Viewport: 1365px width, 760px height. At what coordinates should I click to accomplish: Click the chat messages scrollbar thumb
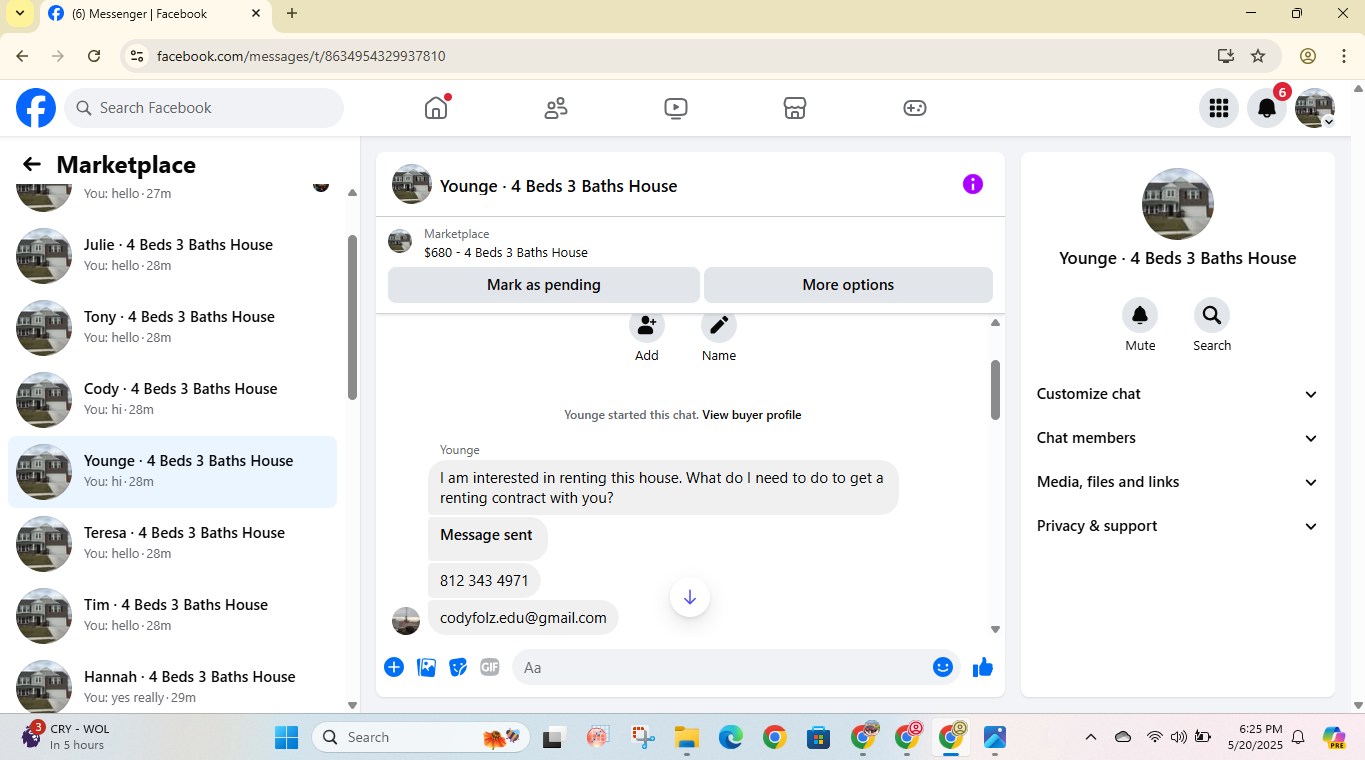click(995, 390)
